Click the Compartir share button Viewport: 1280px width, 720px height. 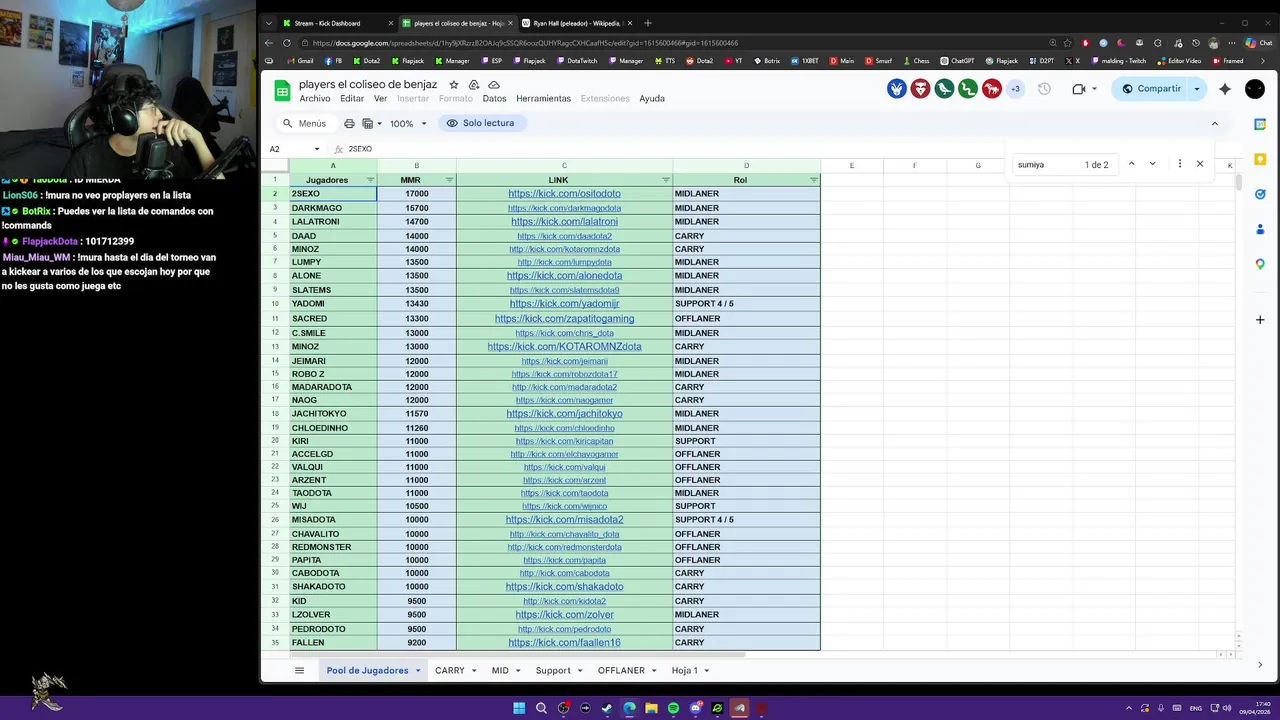[1151, 89]
